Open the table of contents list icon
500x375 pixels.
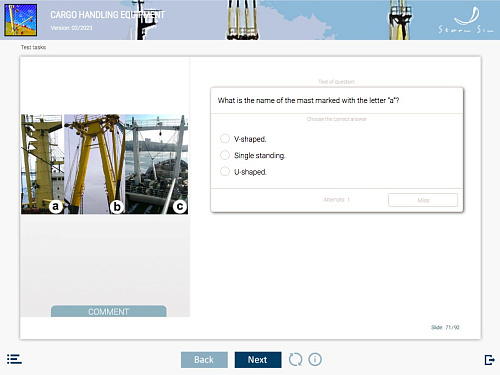pyautogui.click(x=14, y=359)
